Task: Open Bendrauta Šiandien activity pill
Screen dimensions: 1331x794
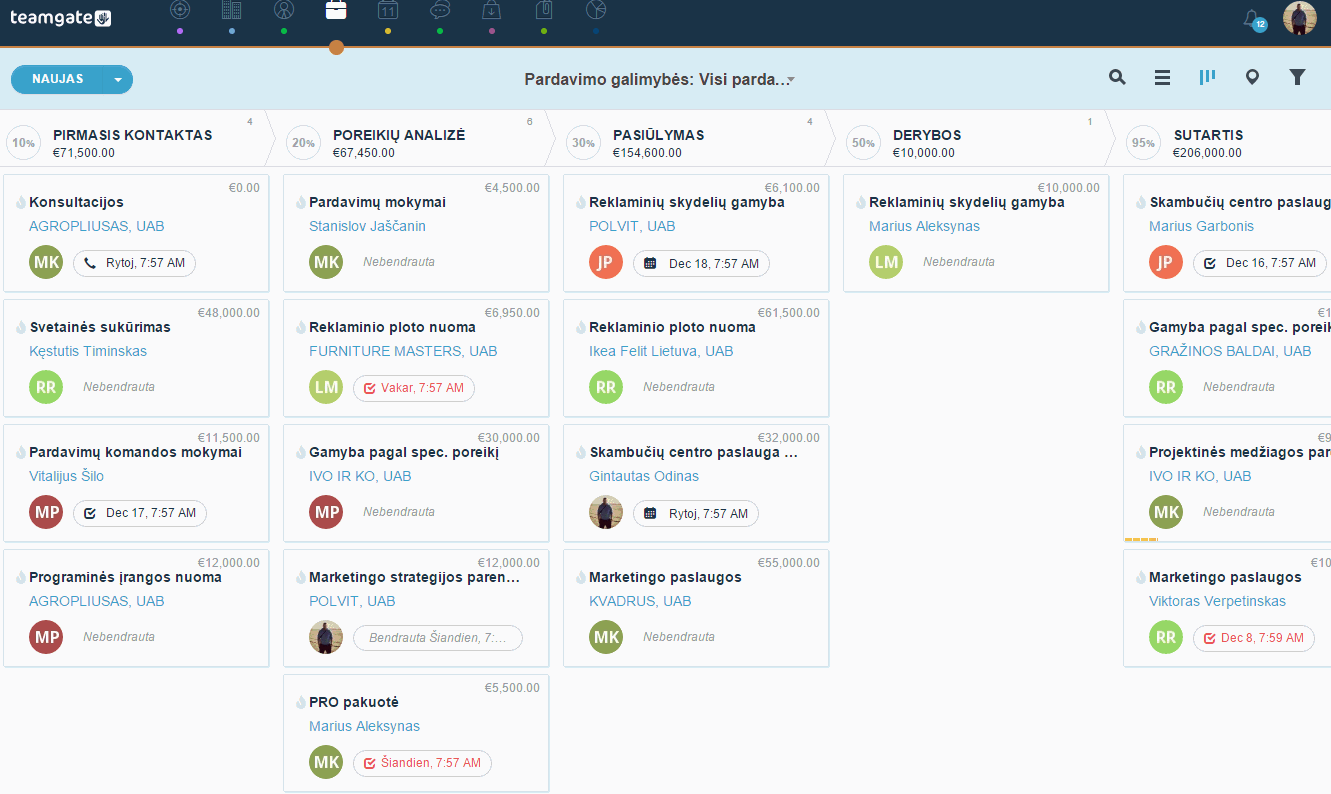Action: click(x=437, y=638)
